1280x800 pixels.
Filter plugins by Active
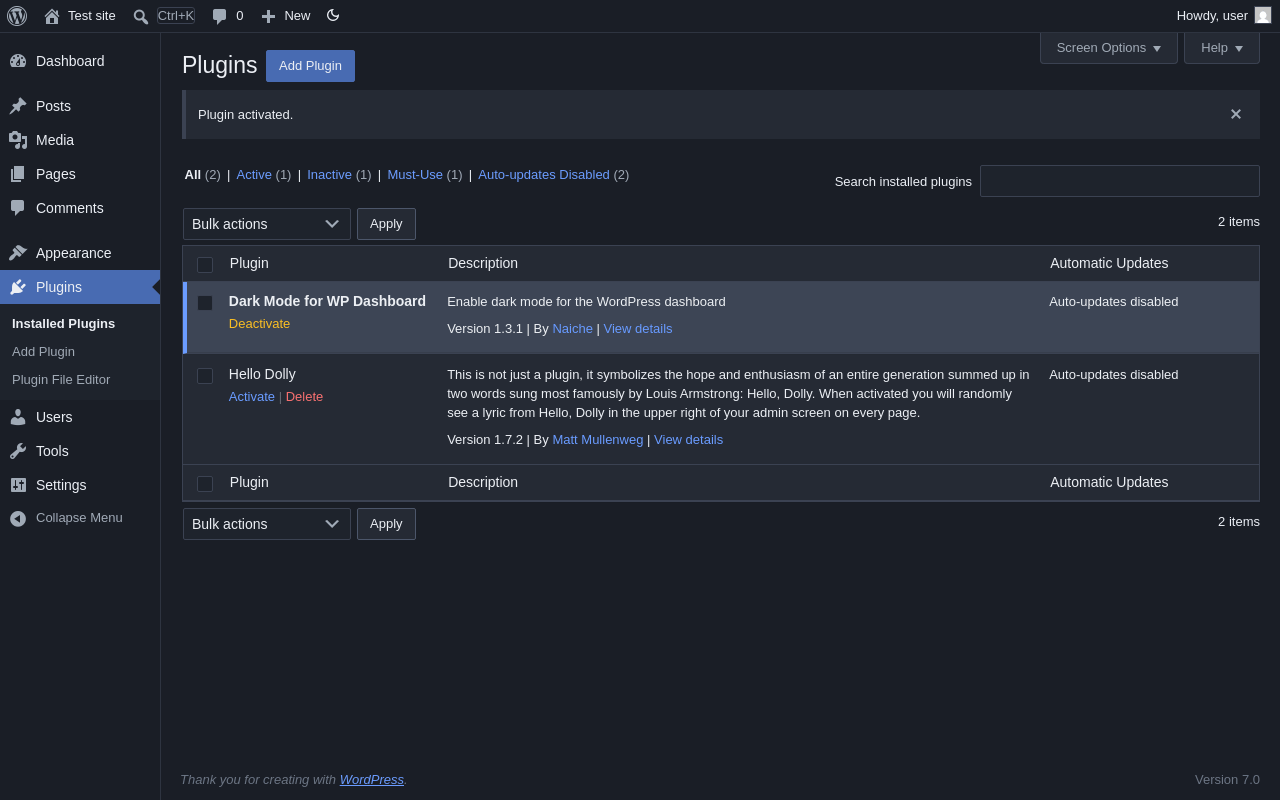pyautogui.click(x=254, y=175)
